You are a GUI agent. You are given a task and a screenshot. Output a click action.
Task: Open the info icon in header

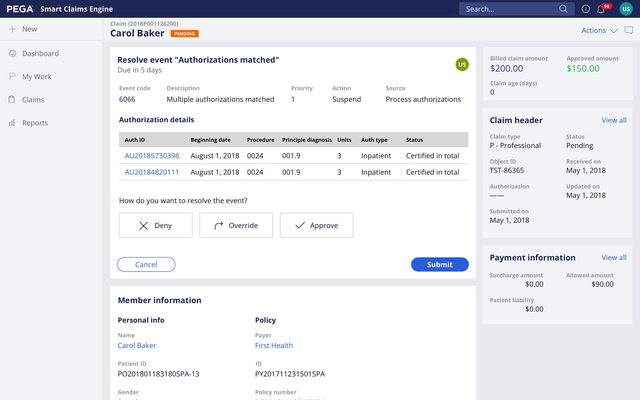pos(586,9)
